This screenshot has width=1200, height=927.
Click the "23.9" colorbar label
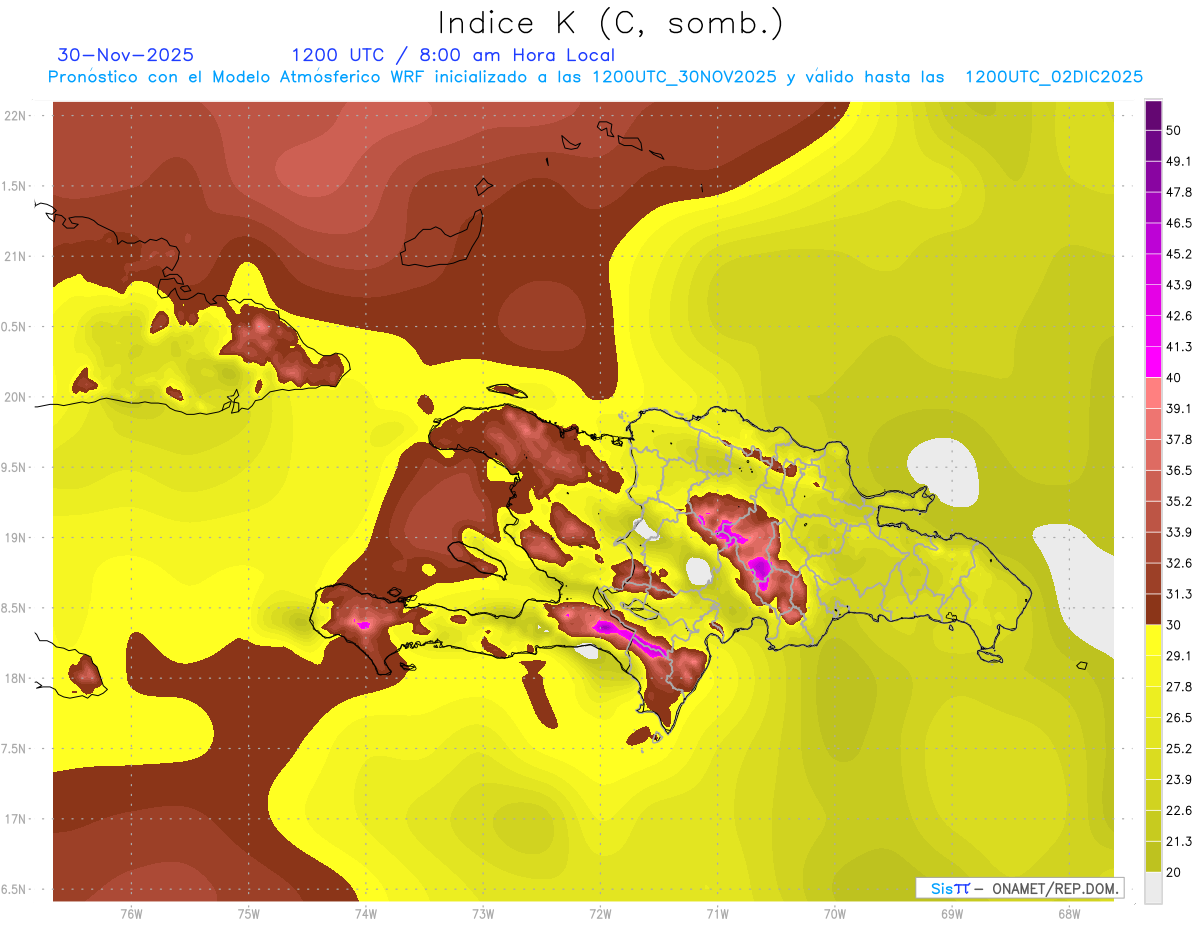[x=1178, y=779]
